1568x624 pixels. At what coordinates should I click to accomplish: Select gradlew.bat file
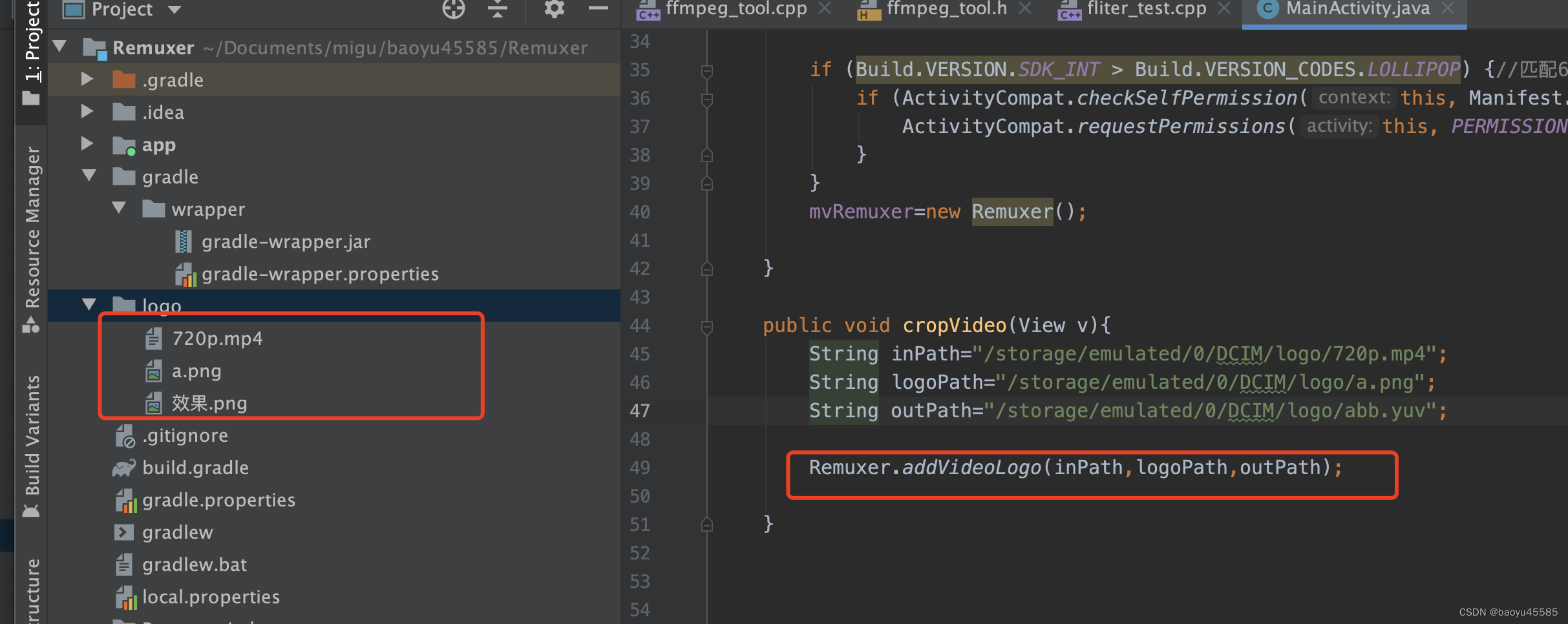click(195, 565)
